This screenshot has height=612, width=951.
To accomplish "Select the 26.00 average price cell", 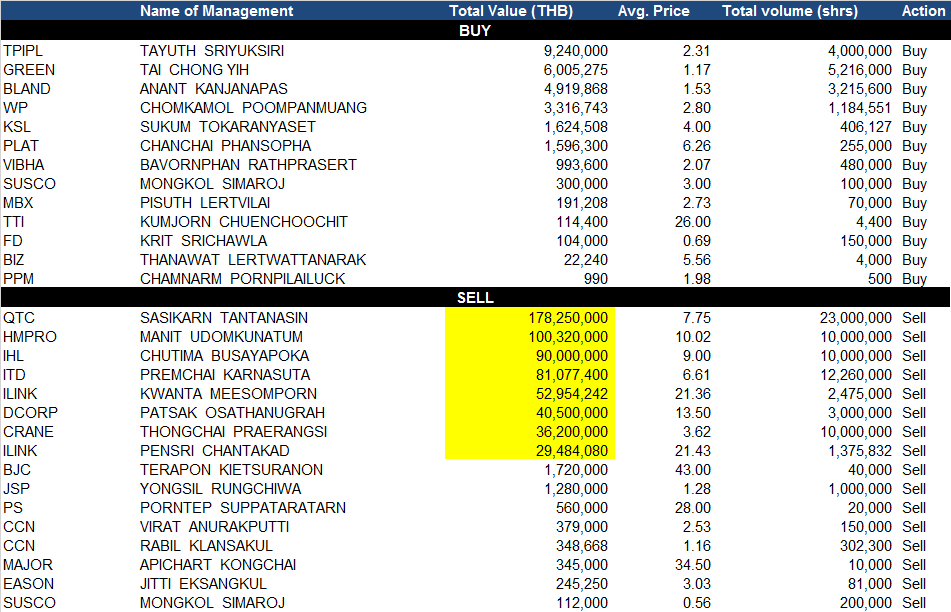I will [x=693, y=222].
